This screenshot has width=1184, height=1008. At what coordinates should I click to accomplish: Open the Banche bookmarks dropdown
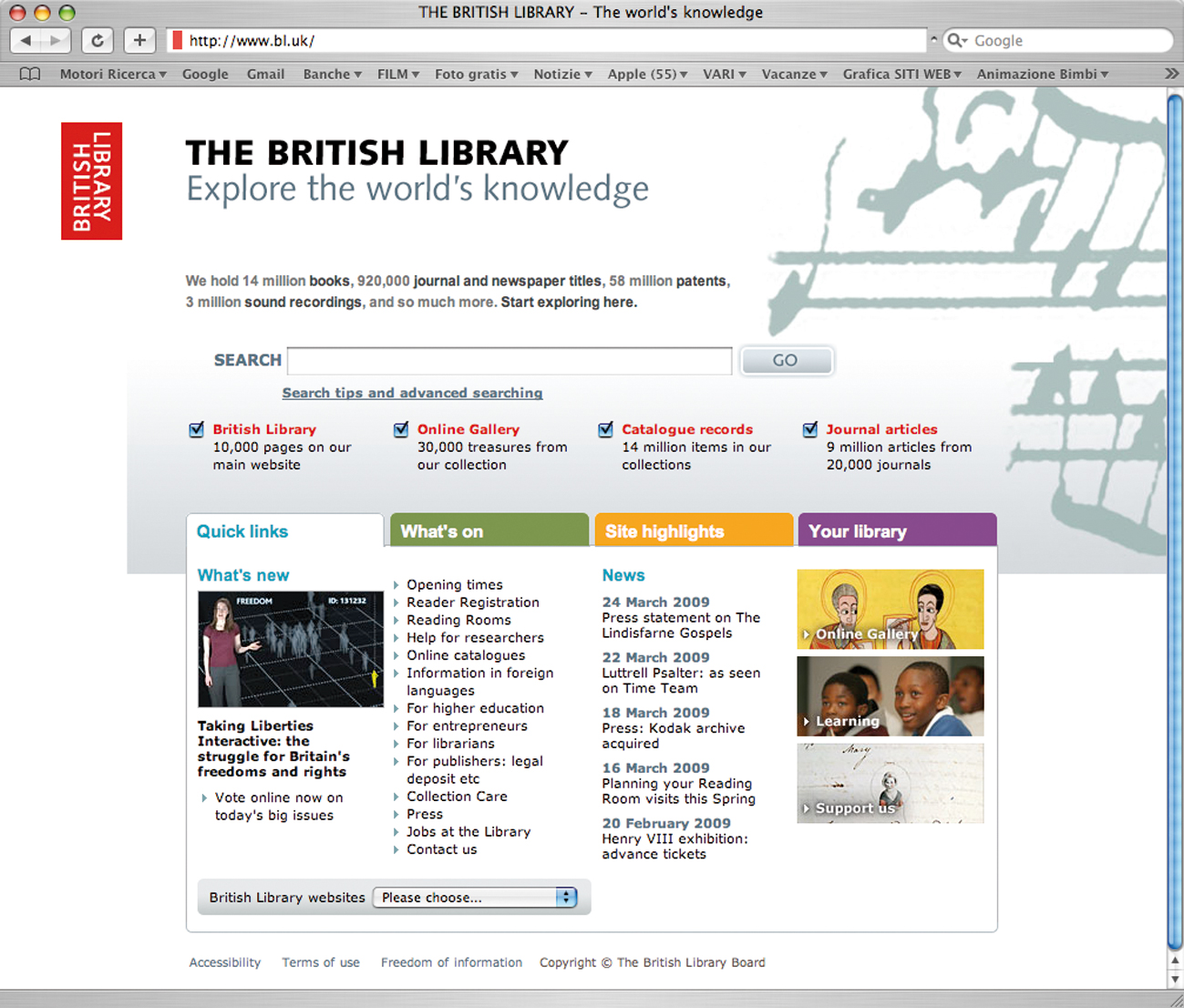332,74
